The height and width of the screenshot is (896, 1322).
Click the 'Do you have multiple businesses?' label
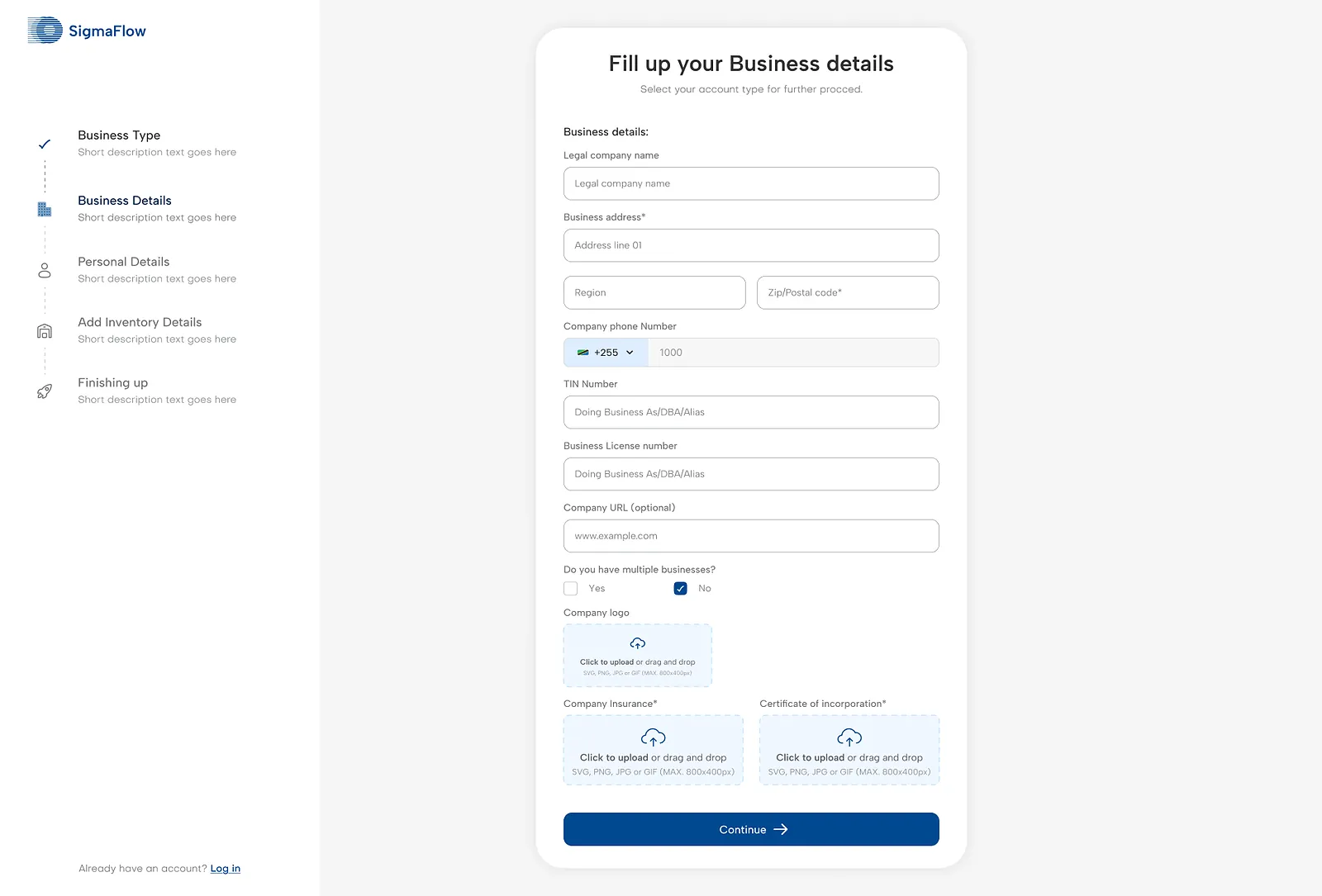tap(640, 570)
